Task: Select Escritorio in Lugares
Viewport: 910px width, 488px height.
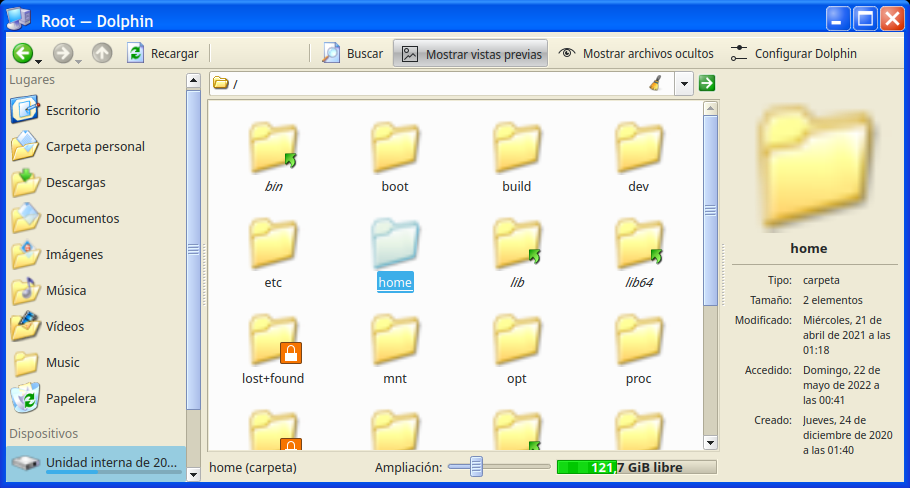Action: click(x=96, y=110)
